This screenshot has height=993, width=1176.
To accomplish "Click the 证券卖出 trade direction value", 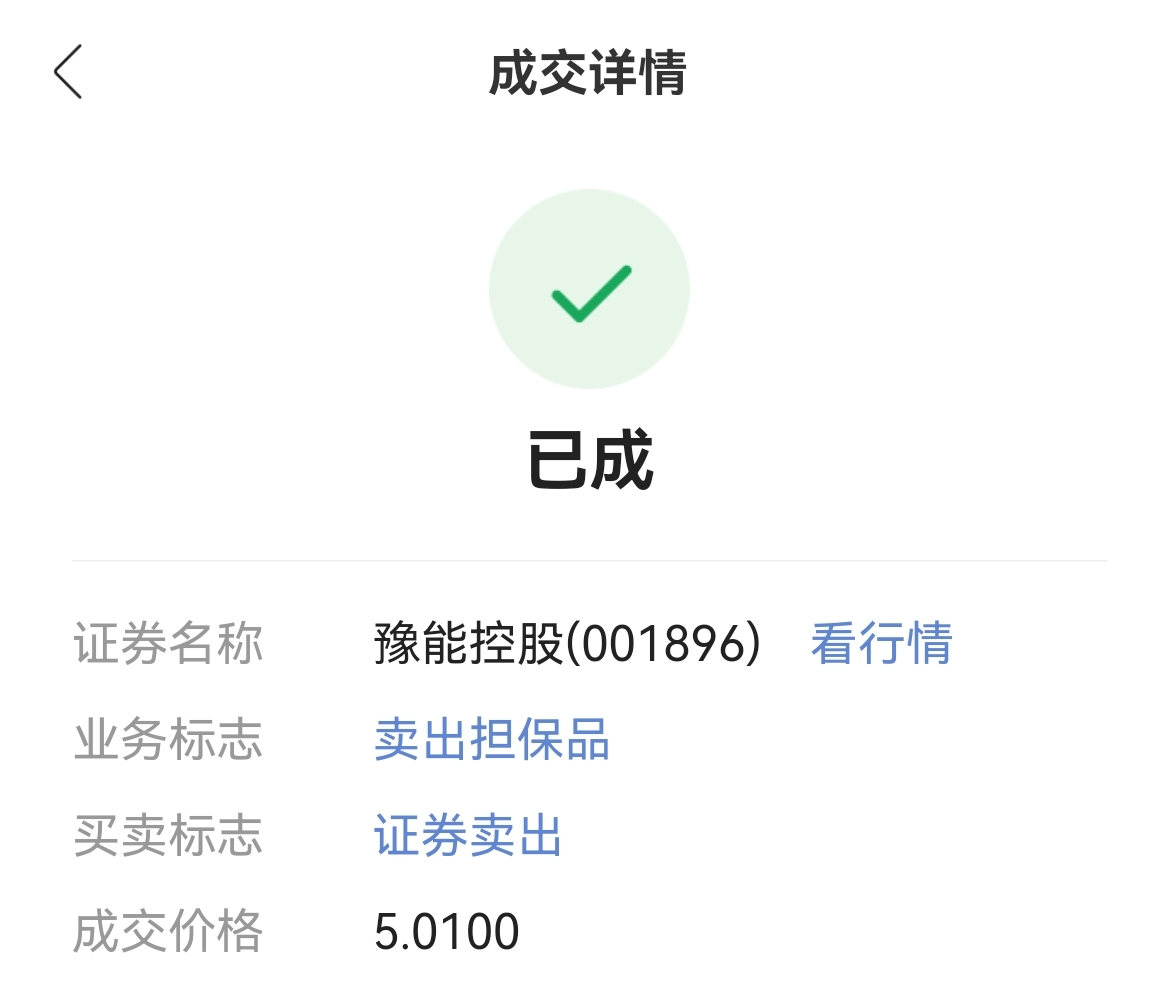I will (x=468, y=836).
